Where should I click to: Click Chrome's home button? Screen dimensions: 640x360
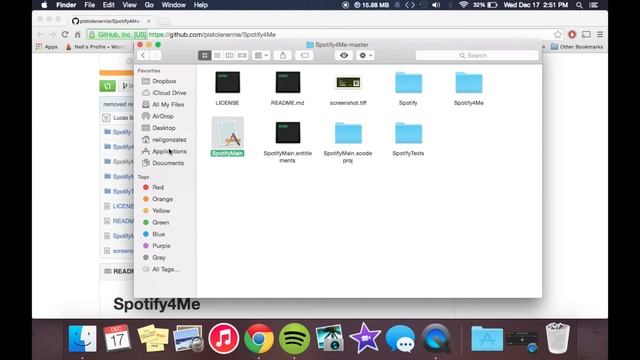tap(78, 35)
